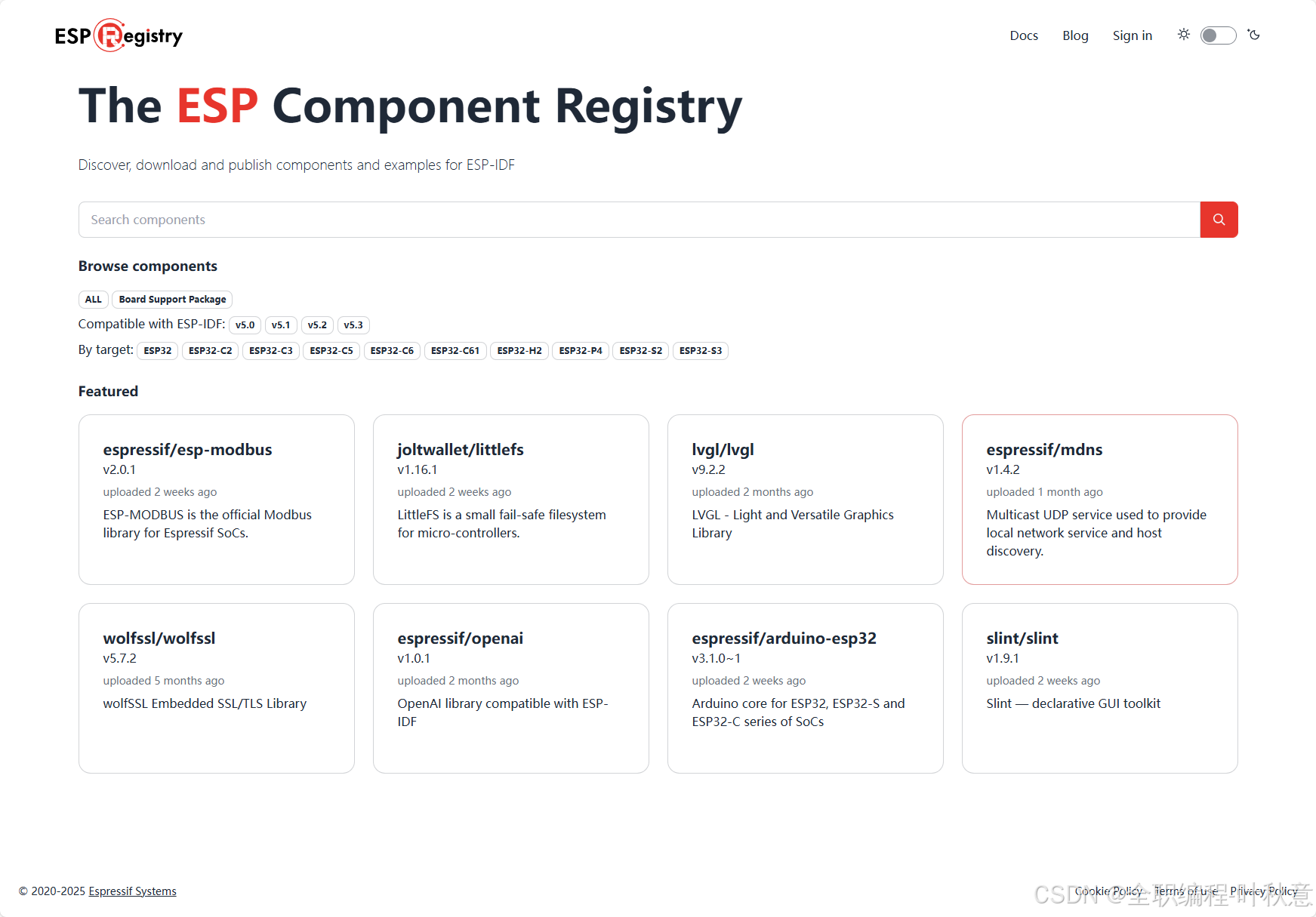Click the Browse components heading

pyautogui.click(x=148, y=266)
